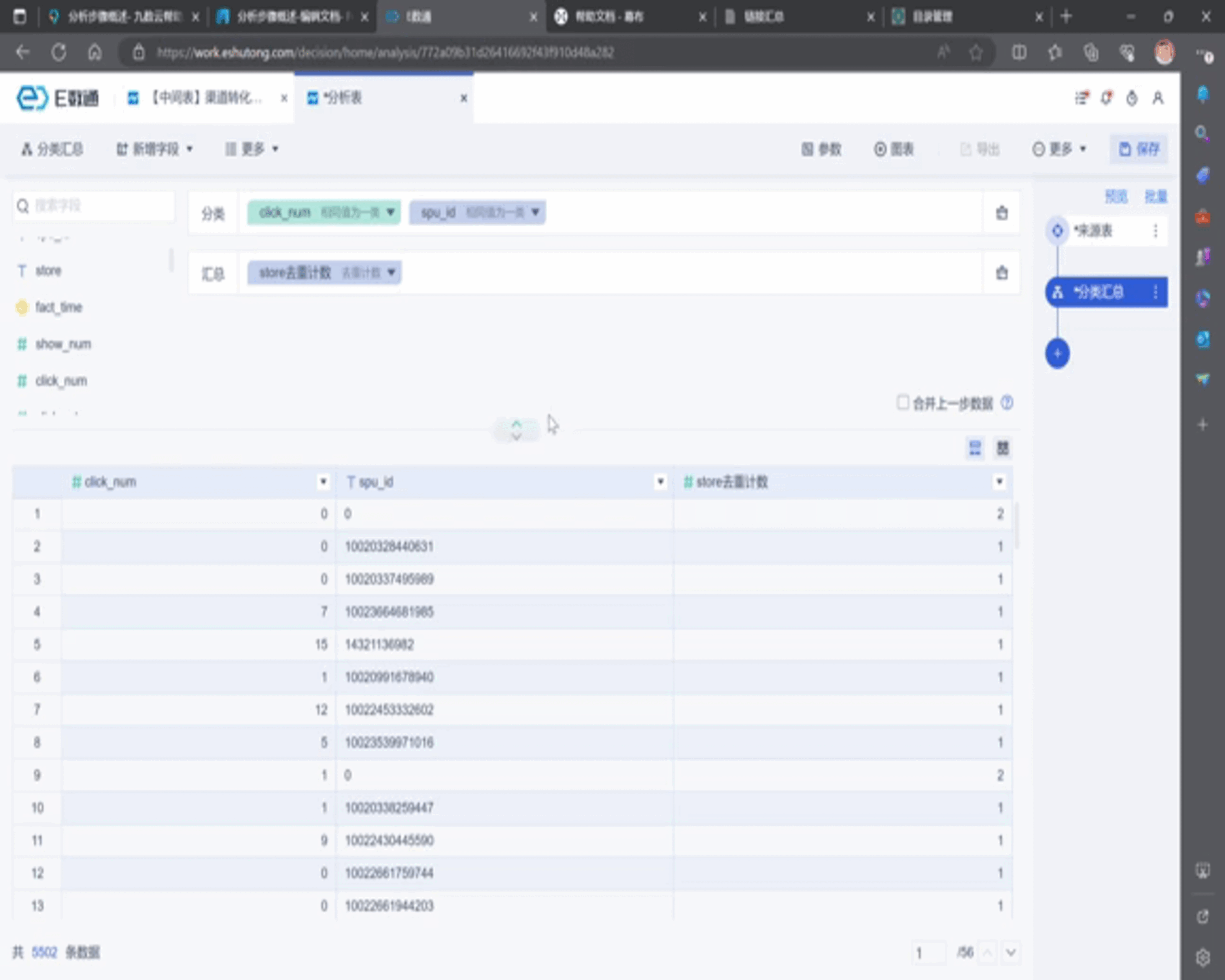Screen dimensions: 1225x980
Task: Click the user account icon in header
Action: point(1157,98)
